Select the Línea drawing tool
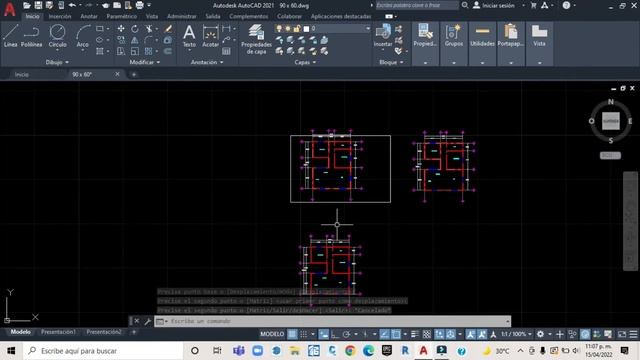 click(11, 36)
